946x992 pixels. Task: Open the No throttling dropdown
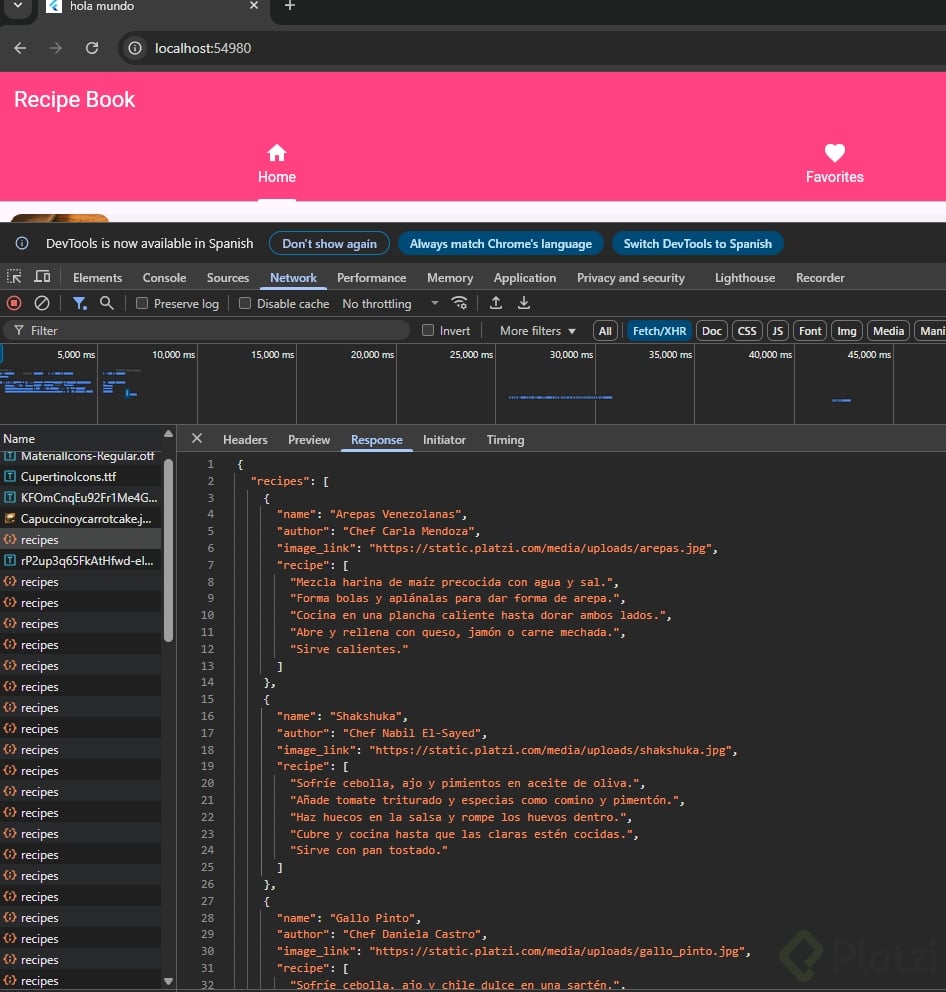390,304
